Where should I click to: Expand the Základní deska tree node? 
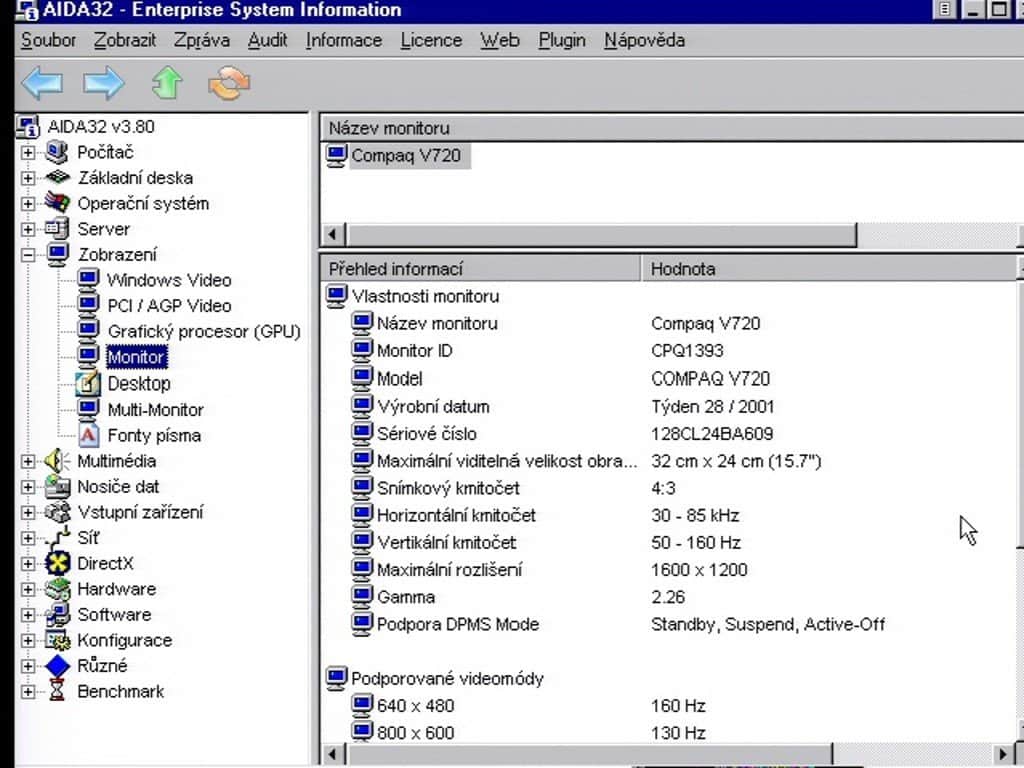pos(27,178)
